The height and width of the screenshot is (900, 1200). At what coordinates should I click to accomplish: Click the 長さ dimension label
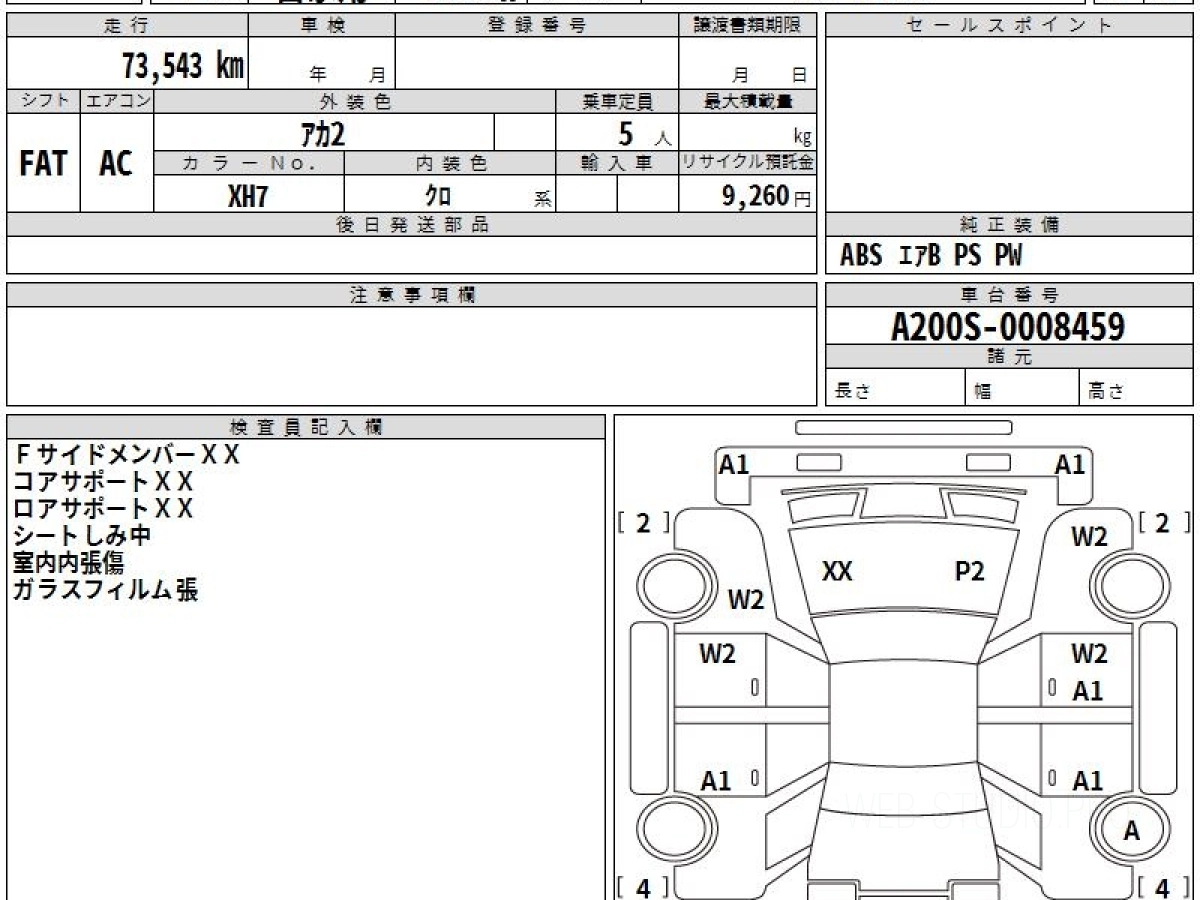pos(853,392)
